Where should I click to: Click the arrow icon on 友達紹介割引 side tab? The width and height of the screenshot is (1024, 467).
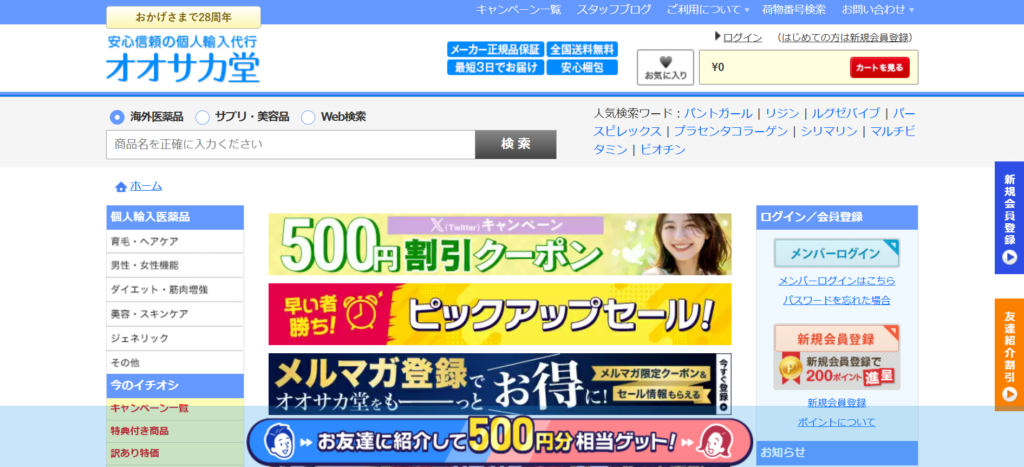(x=1010, y=394)
